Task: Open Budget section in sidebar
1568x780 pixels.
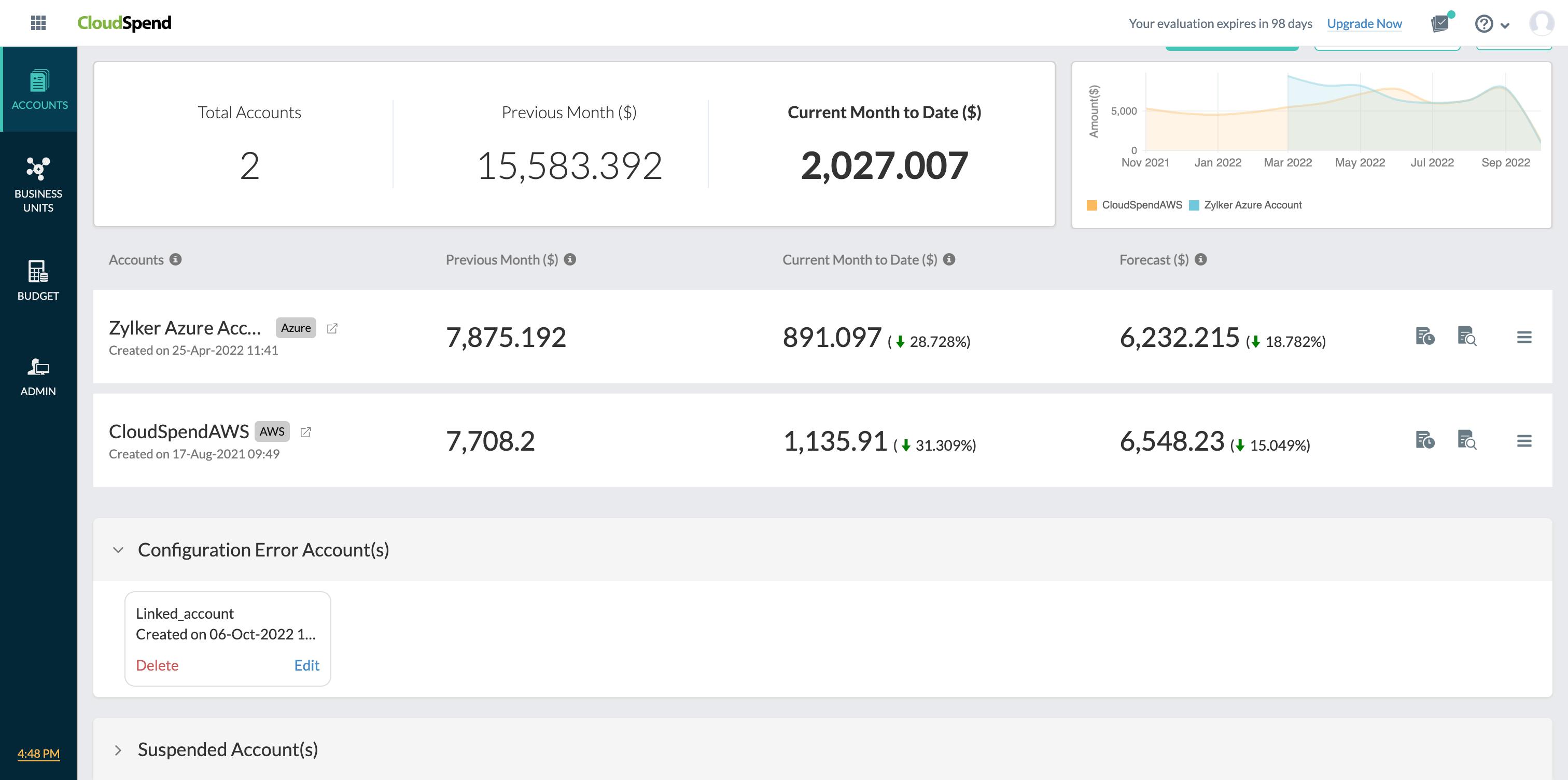Action: (38, 280)
